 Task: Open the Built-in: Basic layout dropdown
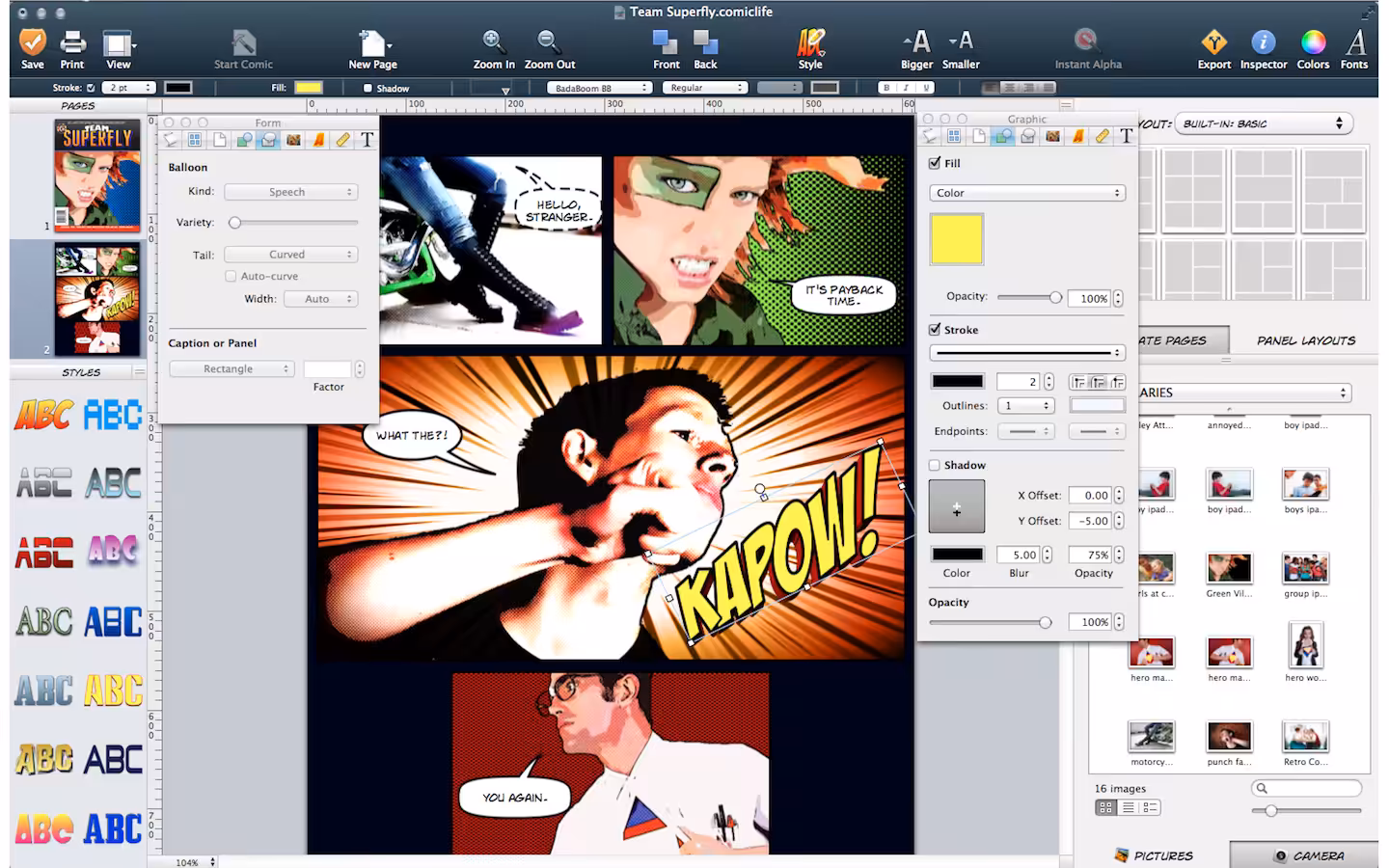[x=1264, y=123]
